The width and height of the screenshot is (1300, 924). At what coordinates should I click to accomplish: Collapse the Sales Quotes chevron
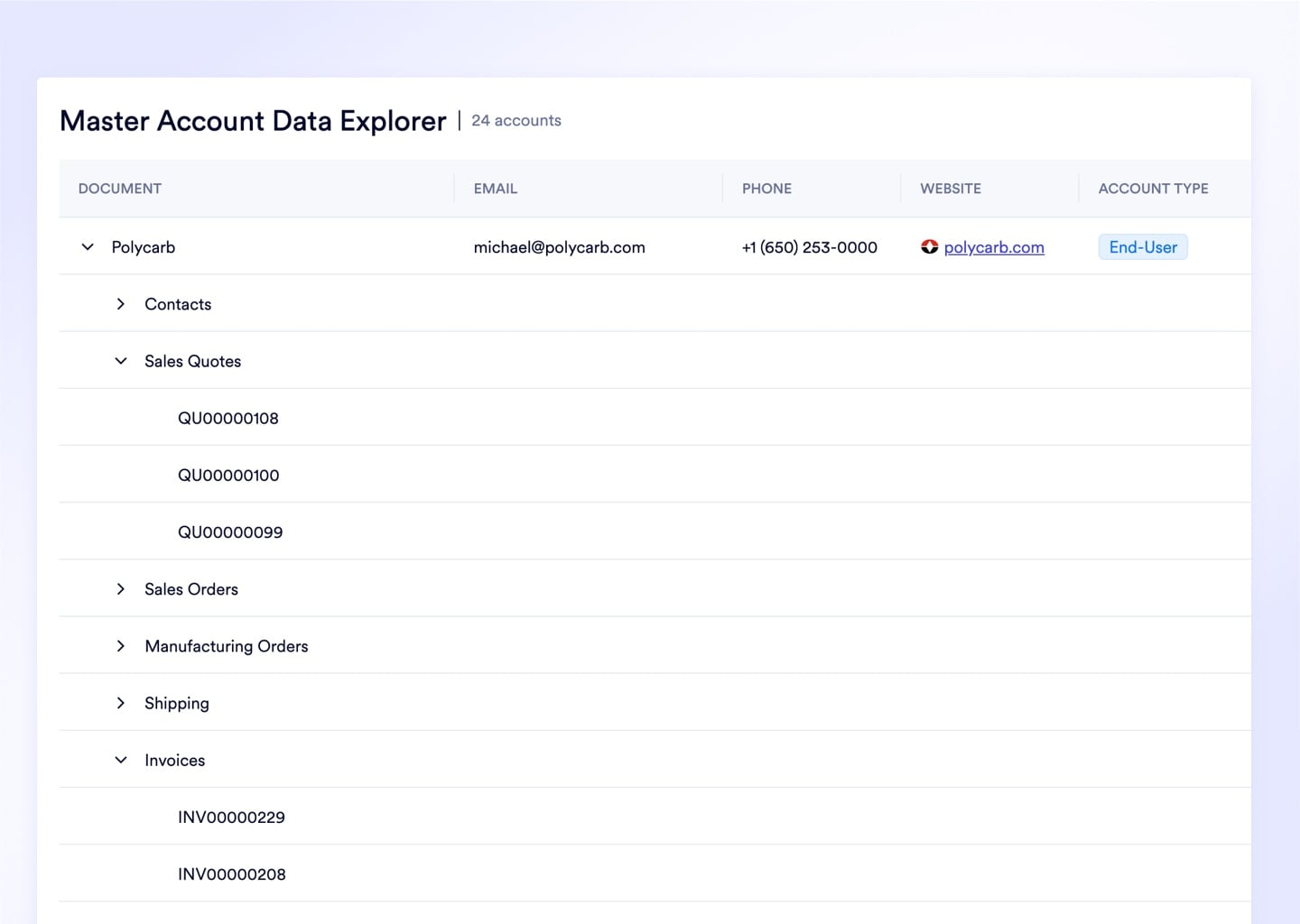click(x=121, y=361)
